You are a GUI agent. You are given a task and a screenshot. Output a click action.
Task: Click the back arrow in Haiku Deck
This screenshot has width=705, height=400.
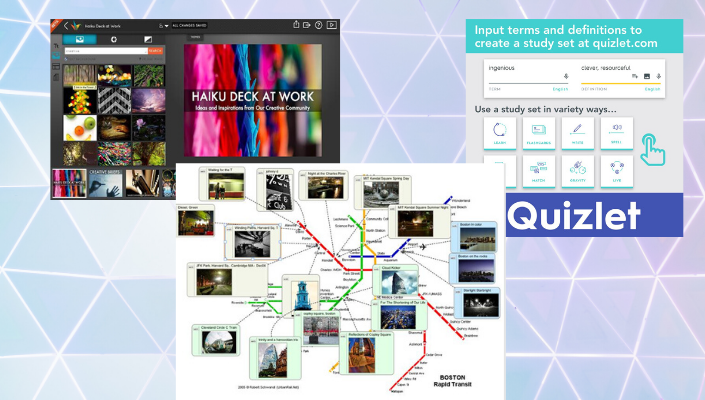(x=66, y=26)
